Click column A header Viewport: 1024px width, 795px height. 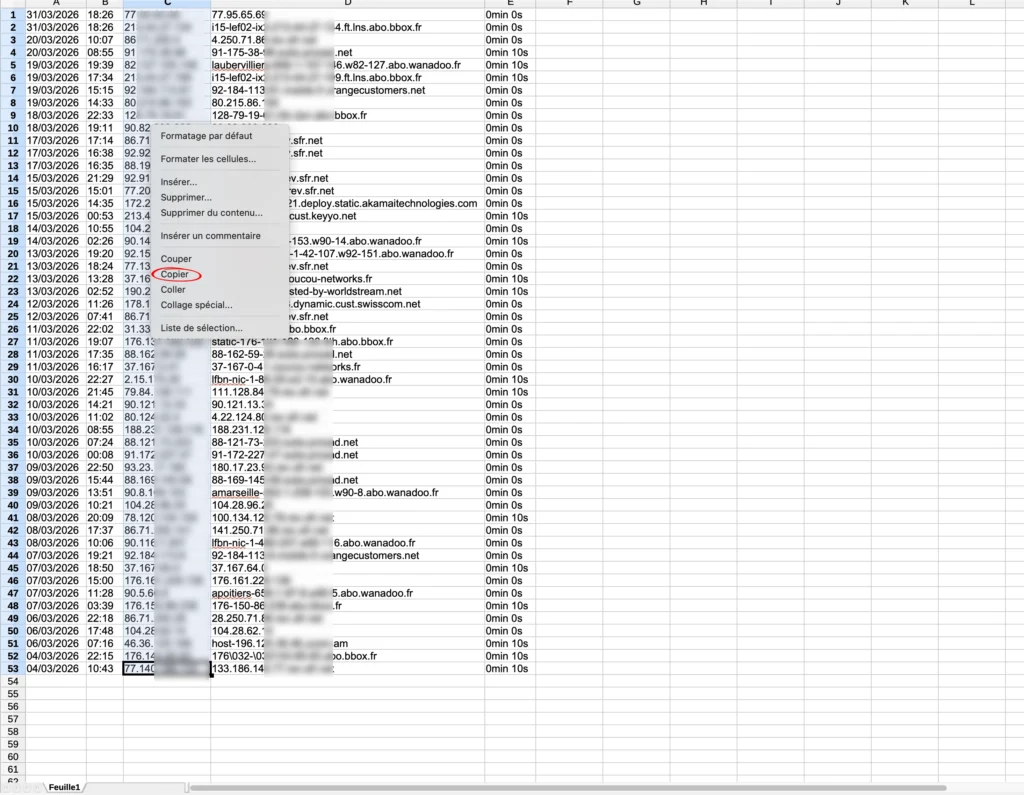click(x=55, y=4)
